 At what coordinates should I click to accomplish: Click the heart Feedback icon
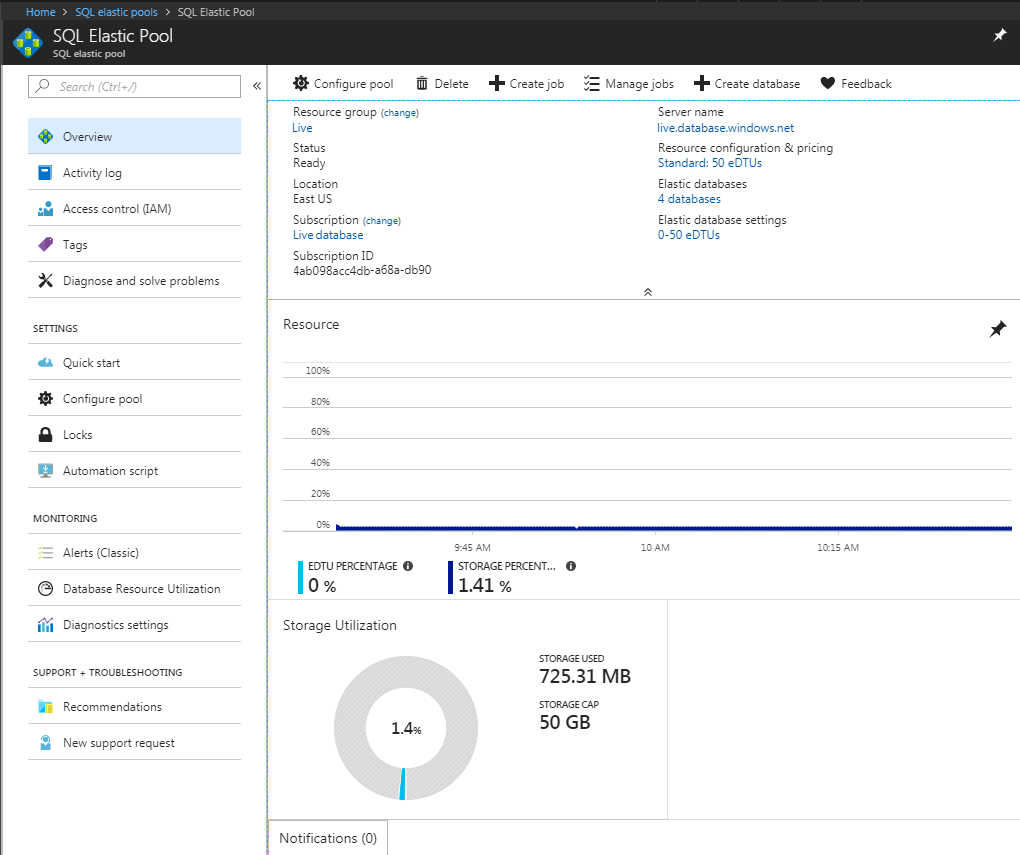tap(827, 83)
